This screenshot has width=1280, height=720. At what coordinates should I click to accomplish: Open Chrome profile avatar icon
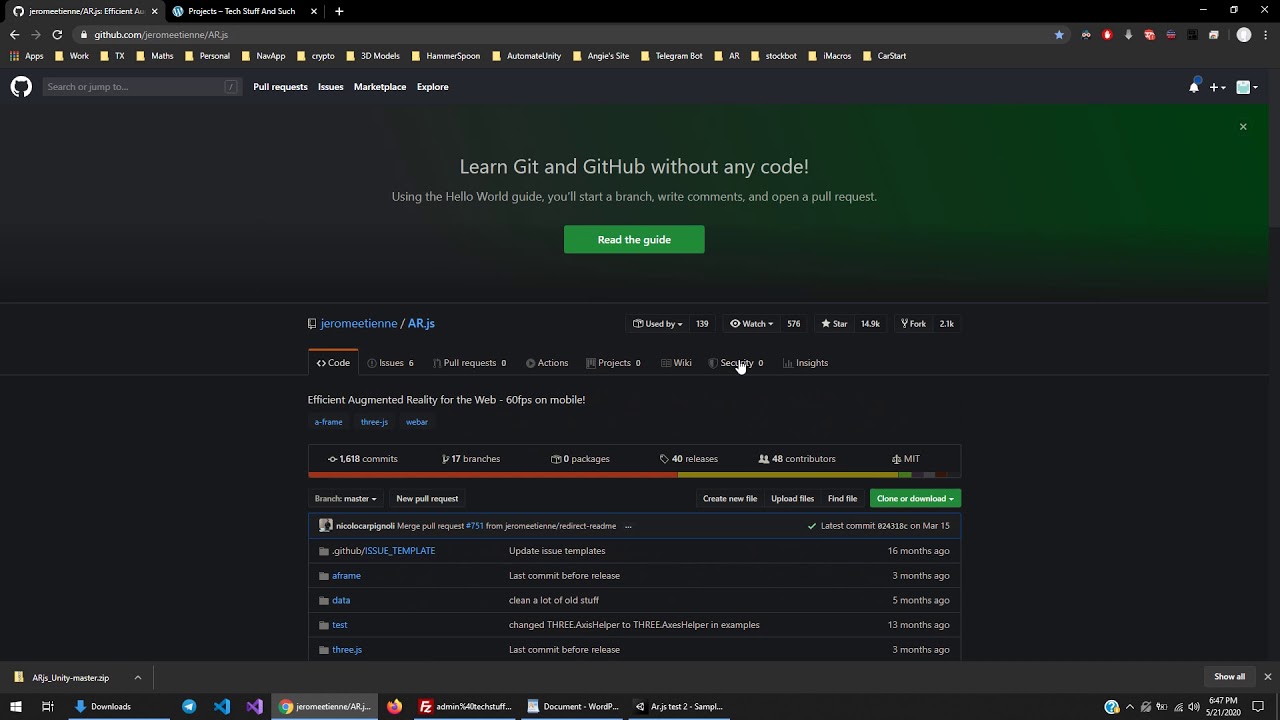[x=1244, y=35]
